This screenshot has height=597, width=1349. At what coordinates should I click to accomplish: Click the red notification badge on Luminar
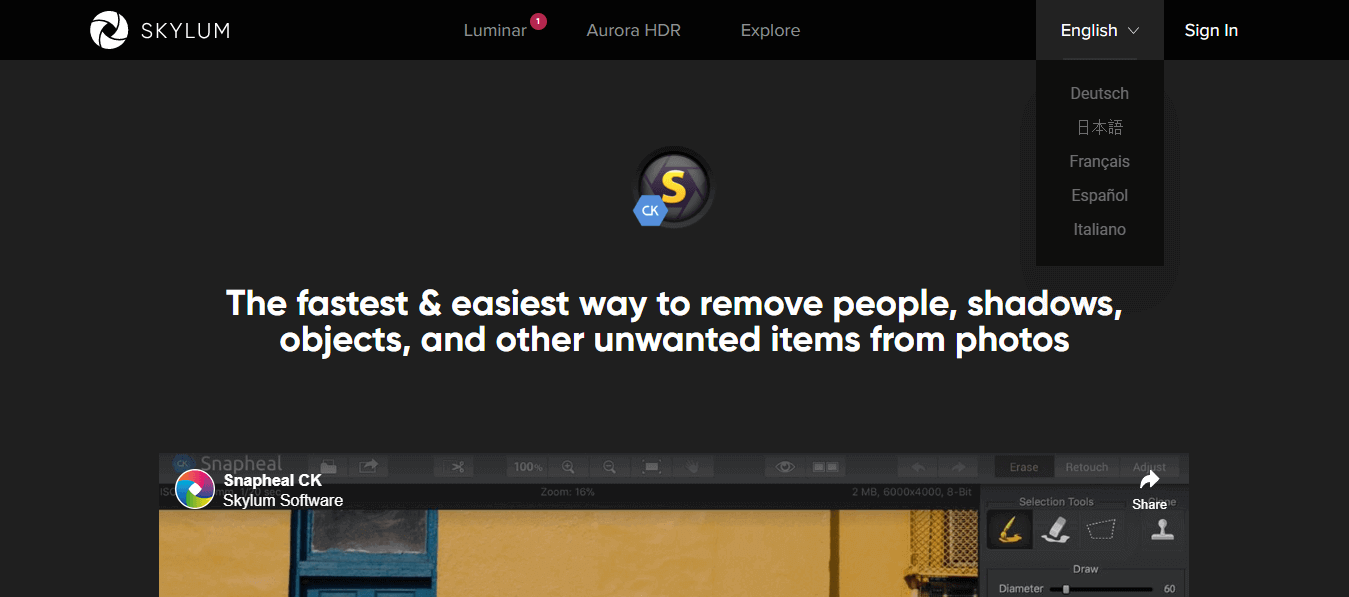(x=538, y=20)
